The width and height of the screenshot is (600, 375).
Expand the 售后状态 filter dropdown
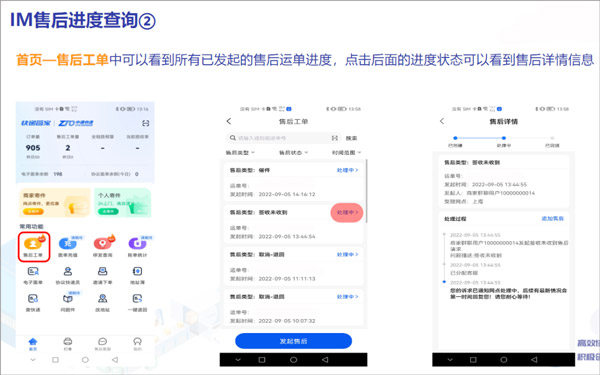point(293,153)
